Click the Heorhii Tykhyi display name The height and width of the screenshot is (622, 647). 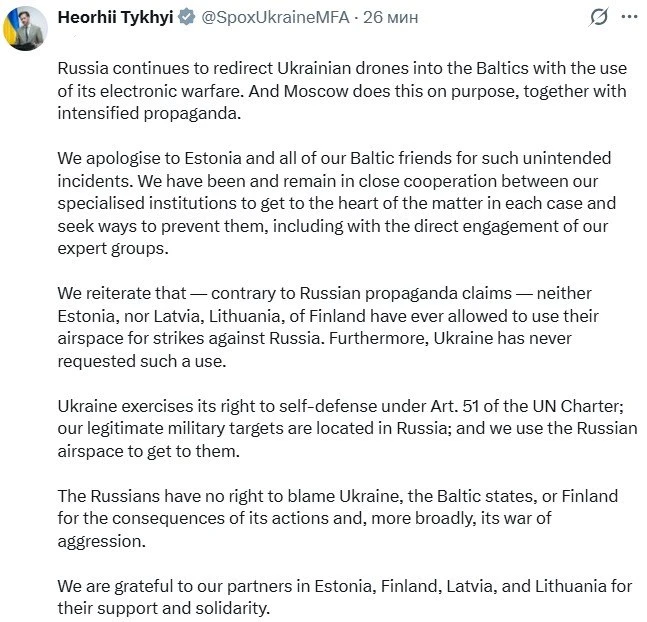point(116,17)
